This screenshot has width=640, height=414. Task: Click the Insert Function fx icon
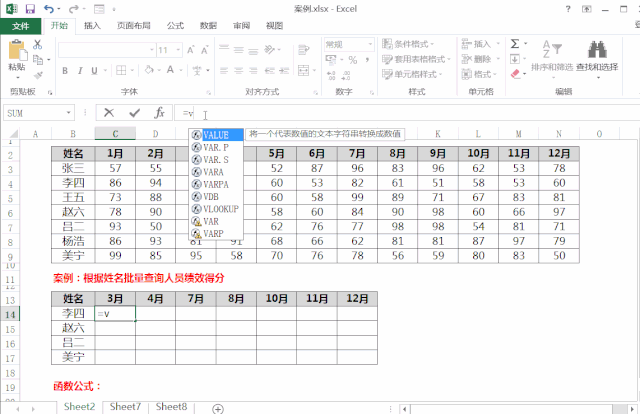(x=159, y=113)
